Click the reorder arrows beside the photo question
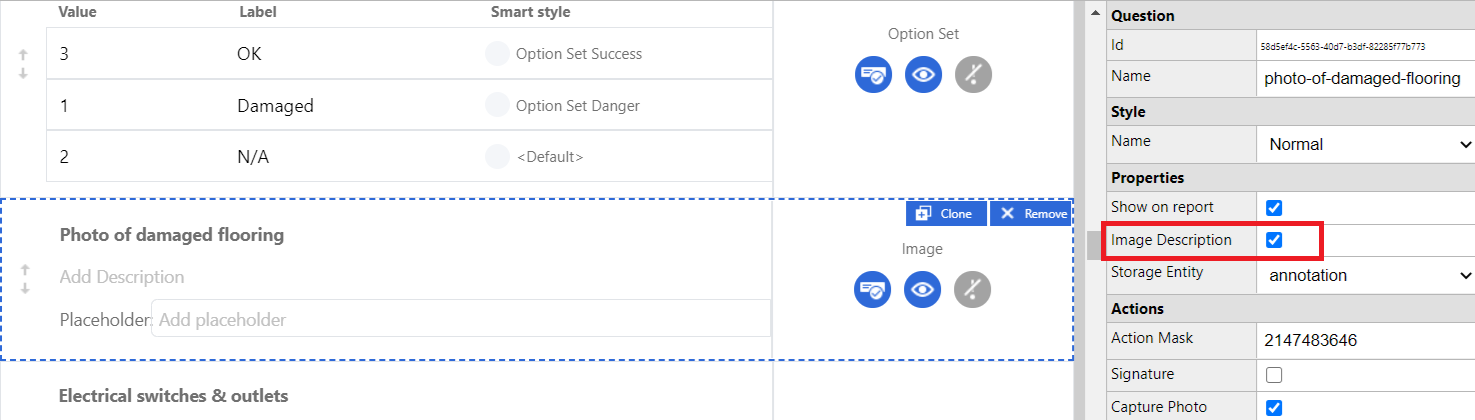This screenshot has width=1475, height=420. click(x=25, y=279)
